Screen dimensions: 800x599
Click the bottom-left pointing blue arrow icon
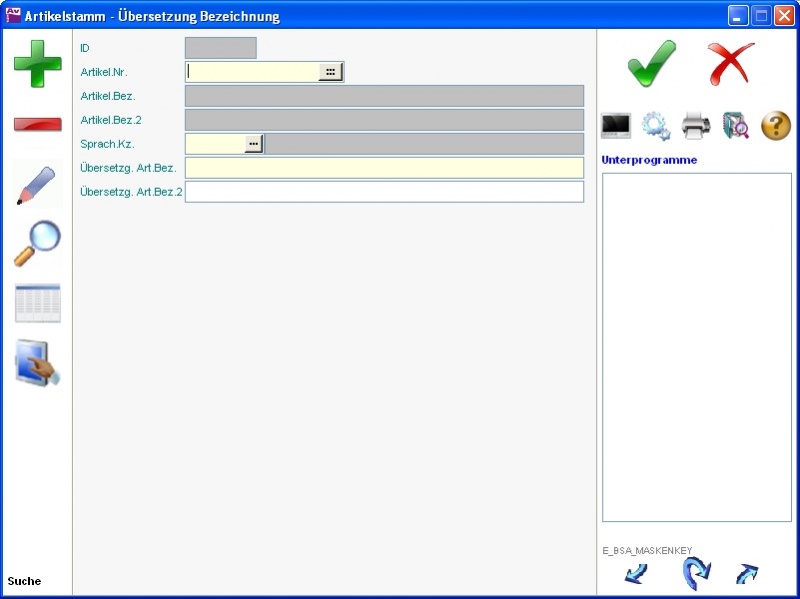(635, 574)
